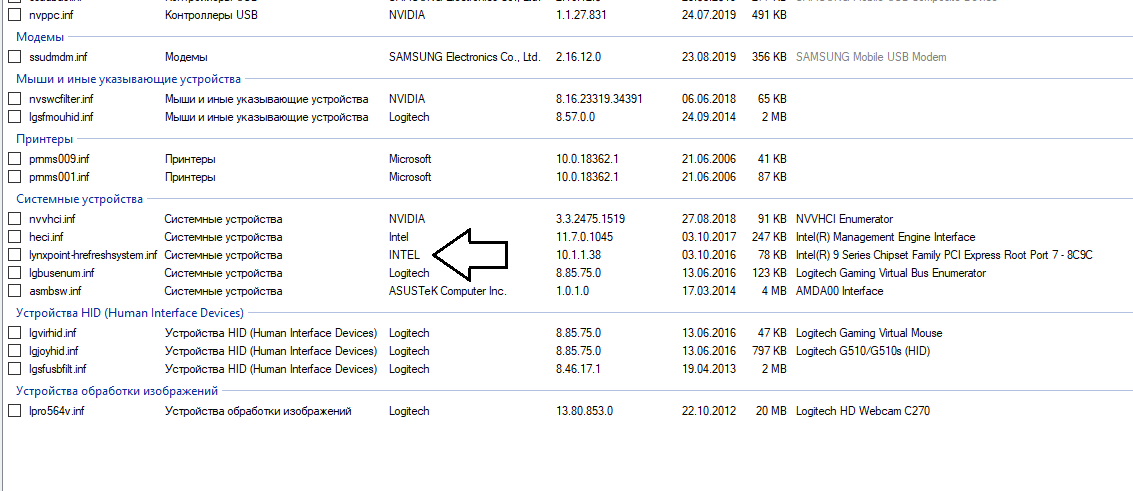The width and height of the screenshot is (1133, 491).
Task: Click the AMDA00 Interface description
Action: click(x=839, y=291)
